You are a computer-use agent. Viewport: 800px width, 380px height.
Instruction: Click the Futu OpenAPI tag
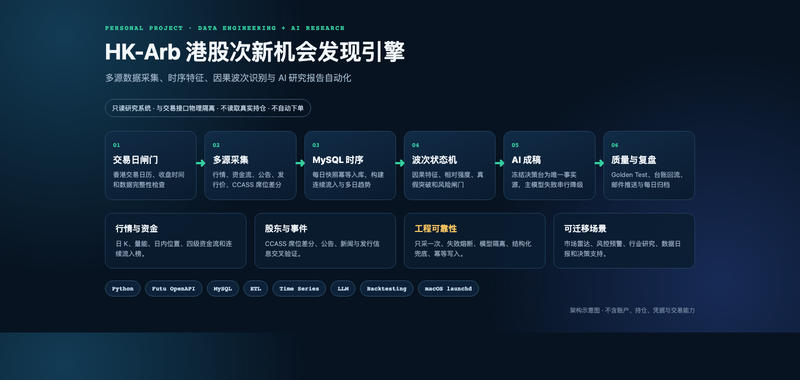click(173, 289)
